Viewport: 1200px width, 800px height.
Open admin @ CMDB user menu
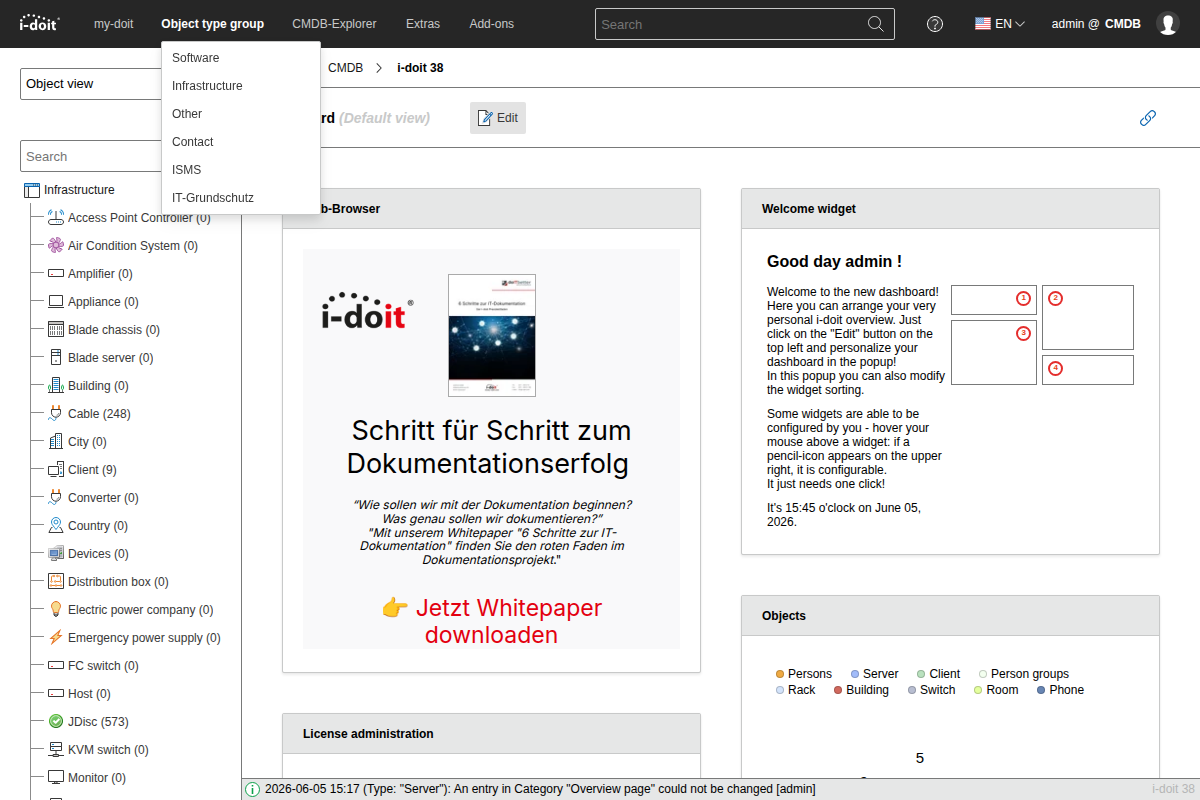(x=1096, y=24)
